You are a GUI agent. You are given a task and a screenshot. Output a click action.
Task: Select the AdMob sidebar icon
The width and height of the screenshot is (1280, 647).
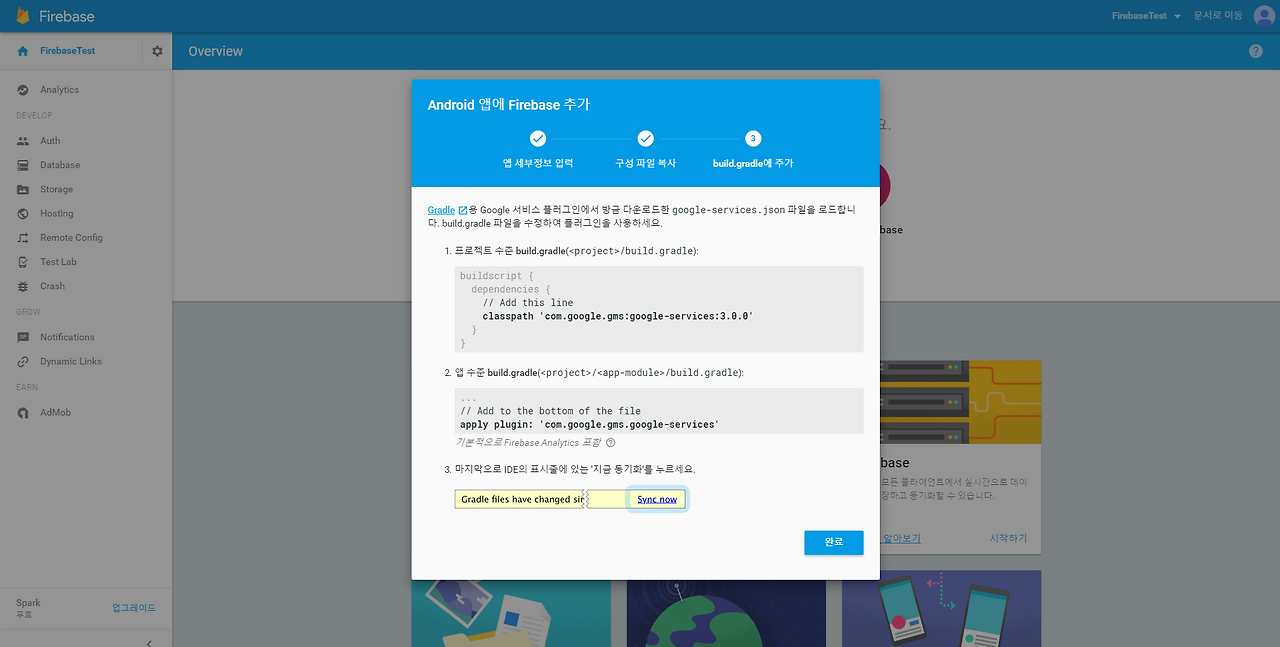(22, 413)
